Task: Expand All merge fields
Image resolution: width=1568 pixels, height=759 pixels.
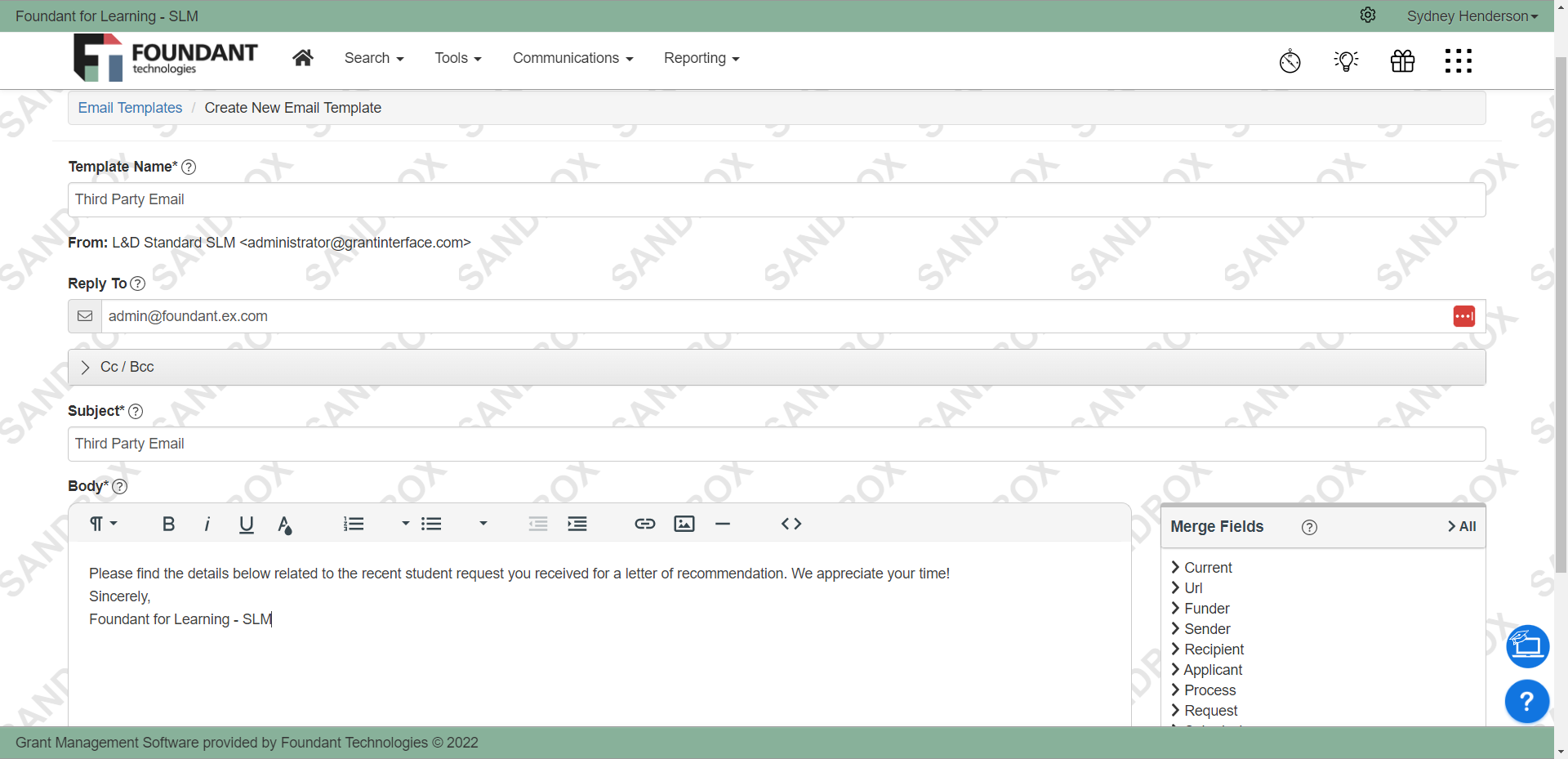Action: click(x=1461, y=526)
